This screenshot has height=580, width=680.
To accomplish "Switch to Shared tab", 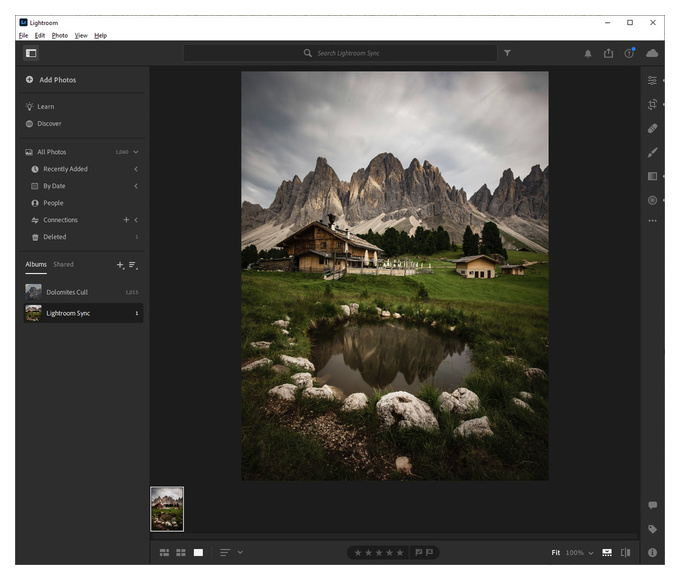I will point(63,264).
